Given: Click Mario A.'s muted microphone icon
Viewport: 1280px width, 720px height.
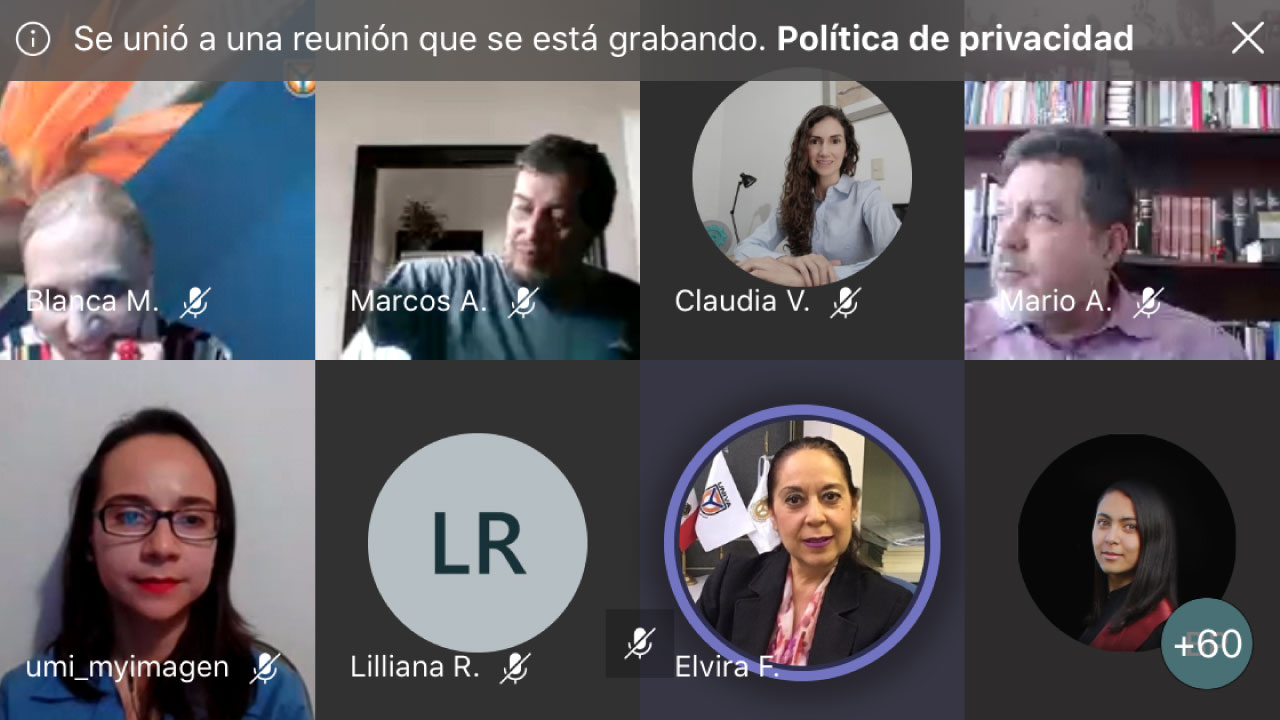Looking at the screenshot, I should coord(1148,302).
